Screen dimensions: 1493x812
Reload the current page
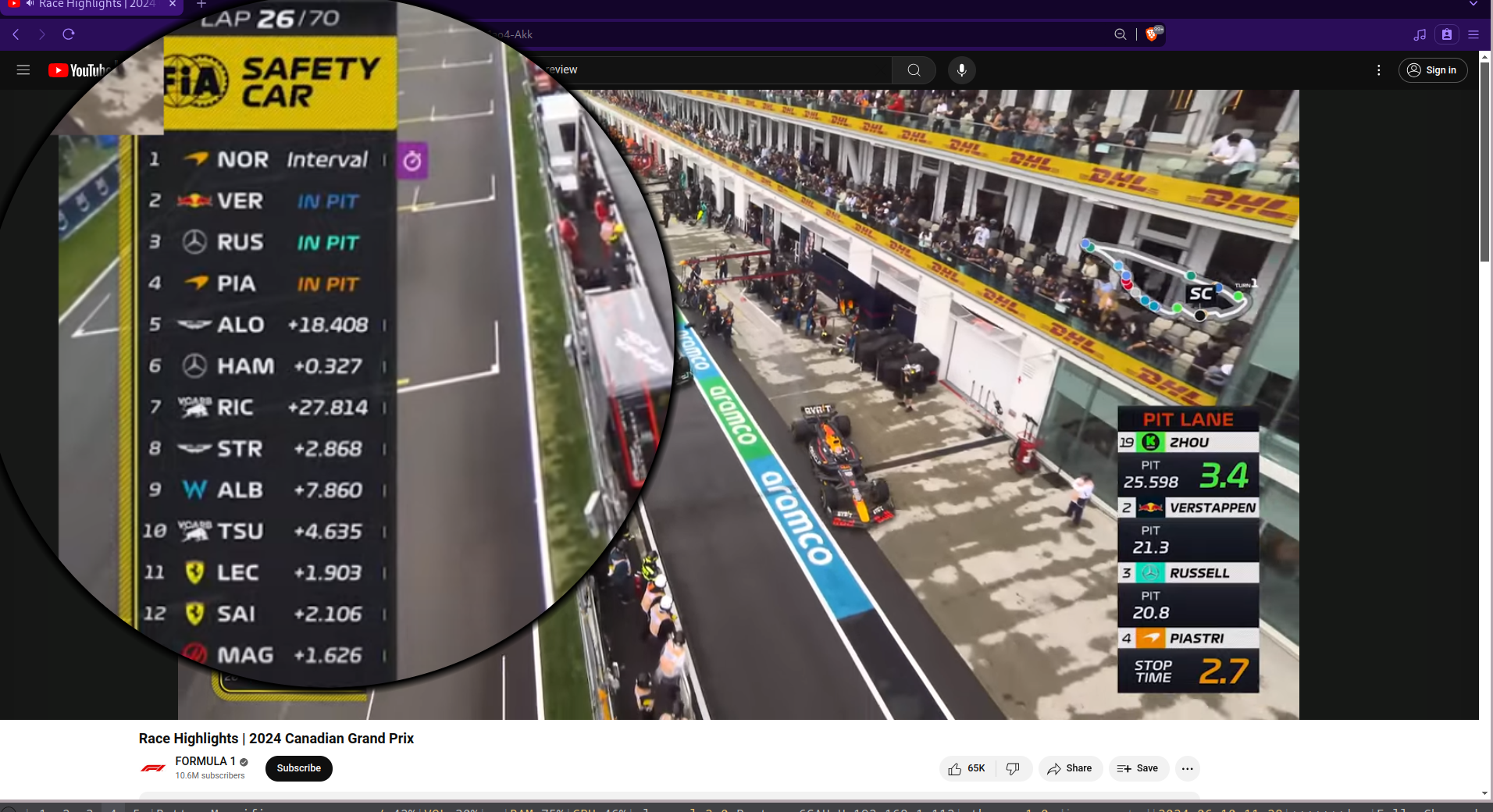tap(69, 34)
